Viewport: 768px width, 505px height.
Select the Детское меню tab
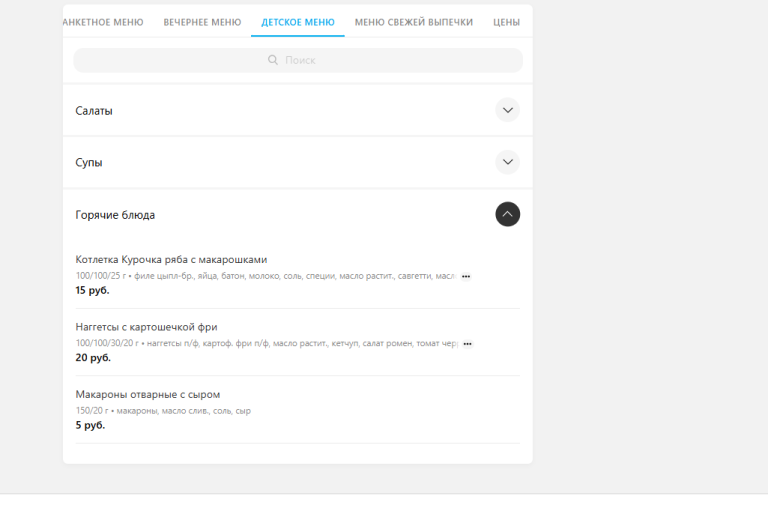(x=298, y=22)
